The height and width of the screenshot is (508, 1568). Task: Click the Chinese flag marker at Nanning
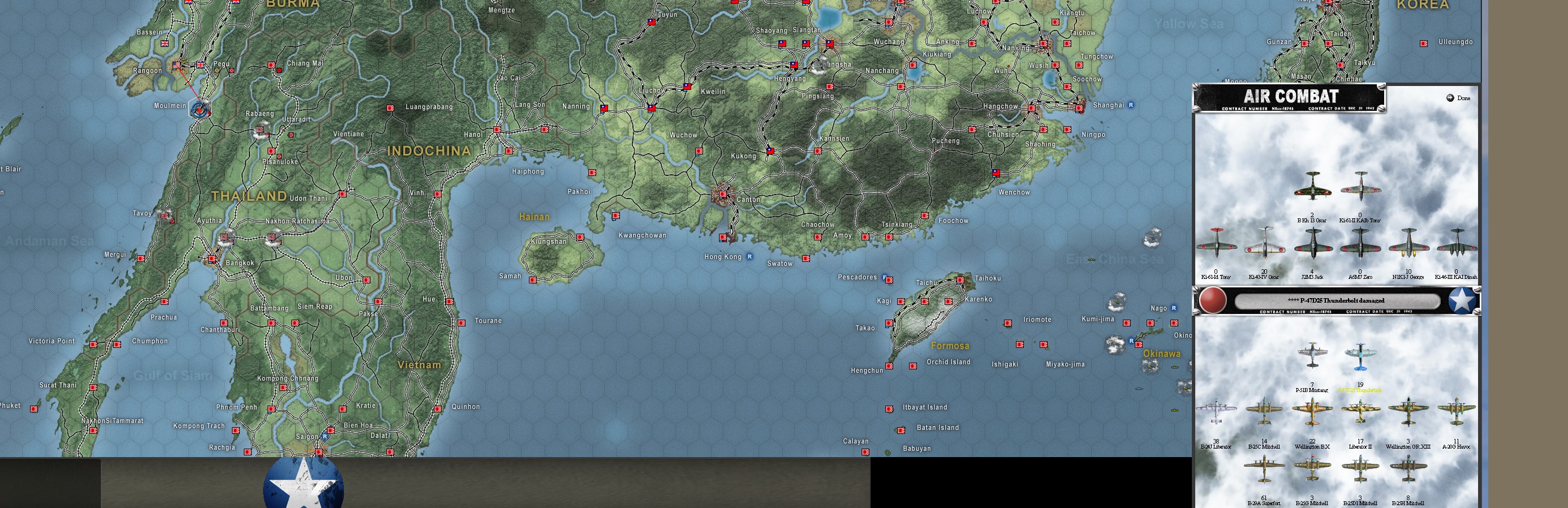(604, 108)
